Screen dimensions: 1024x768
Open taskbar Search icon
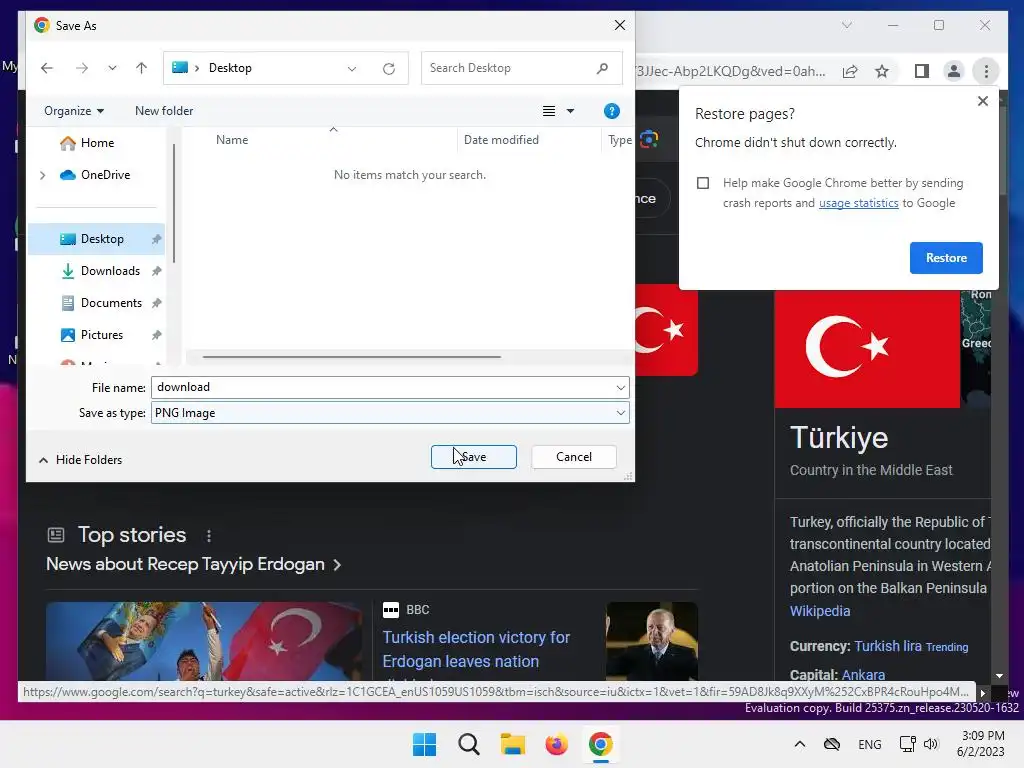(x=468, y=744)
